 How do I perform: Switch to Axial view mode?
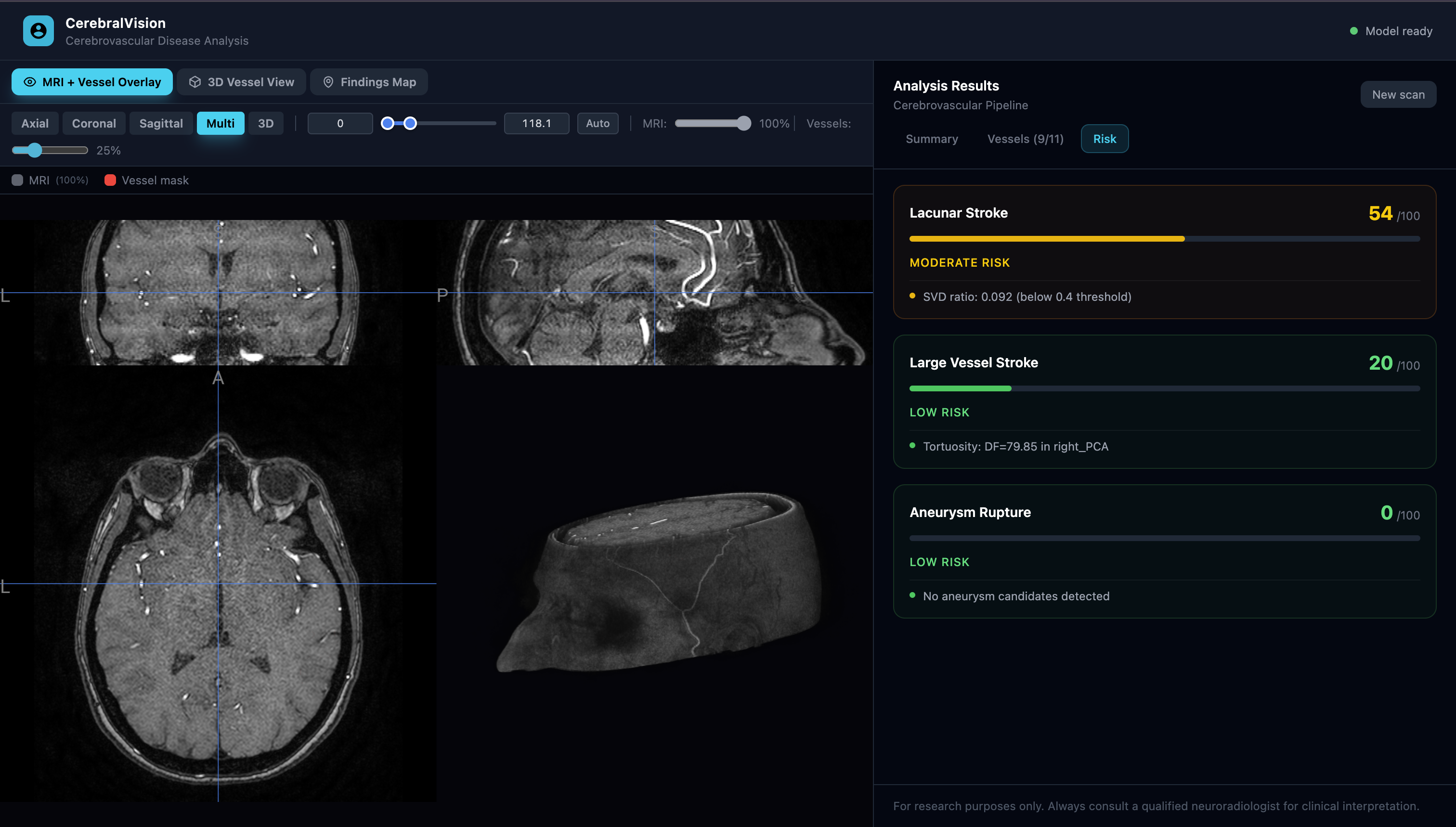(x=35, y=123)
